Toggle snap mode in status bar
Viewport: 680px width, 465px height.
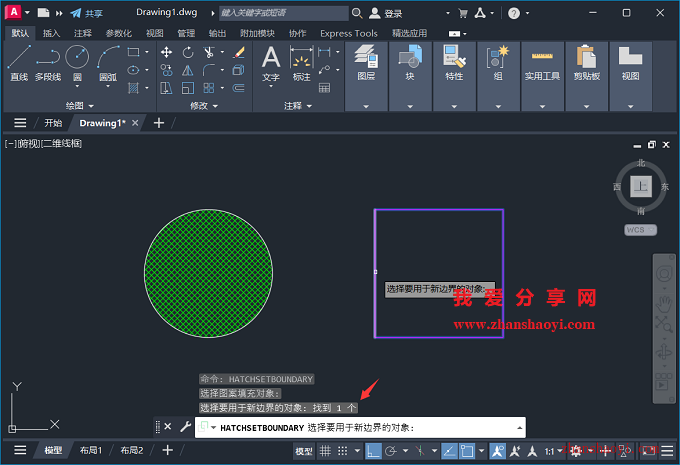[343, 451]
